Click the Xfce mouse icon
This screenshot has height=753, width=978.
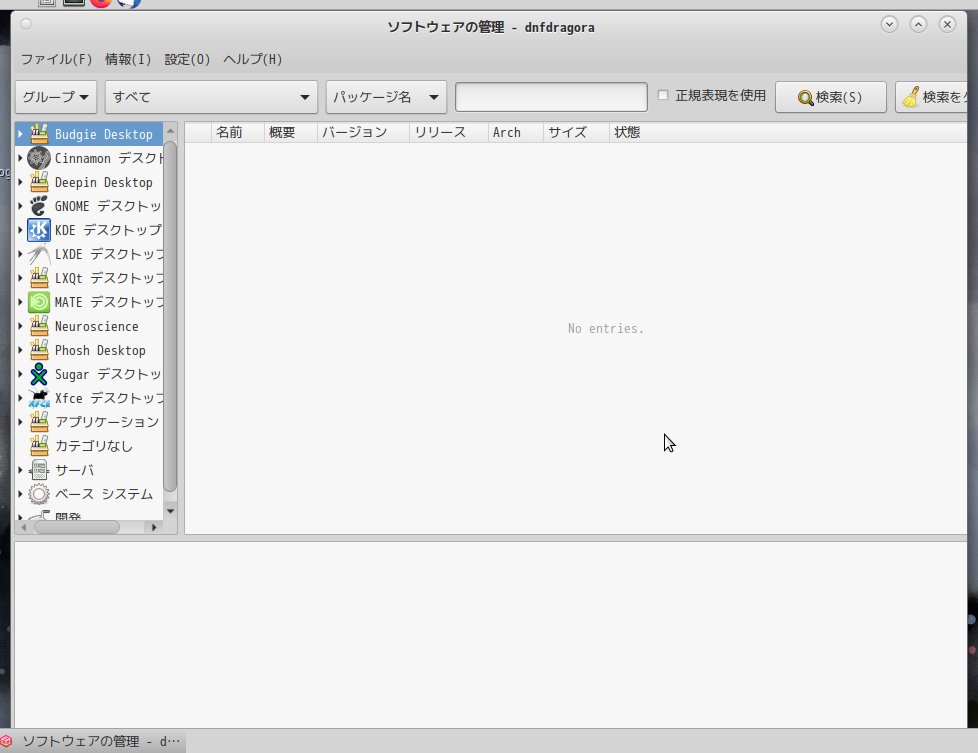point(39,398)
